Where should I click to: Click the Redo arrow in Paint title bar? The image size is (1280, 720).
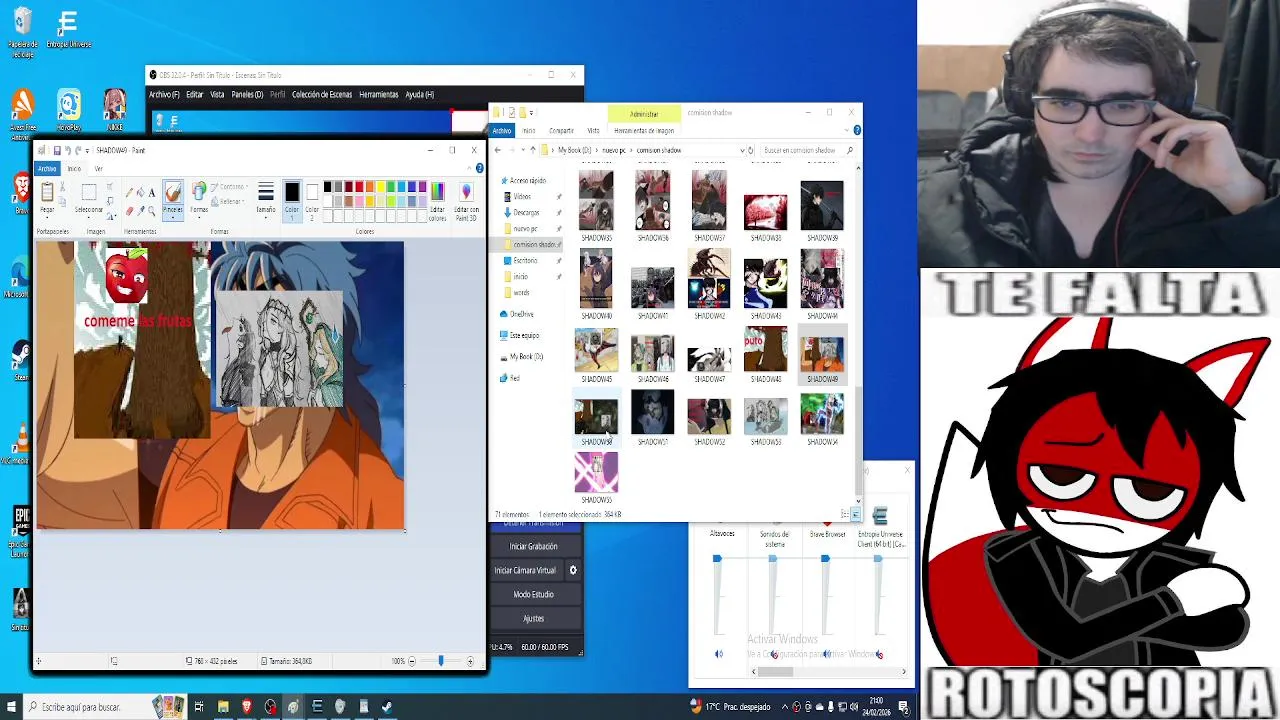click(78, 151)
